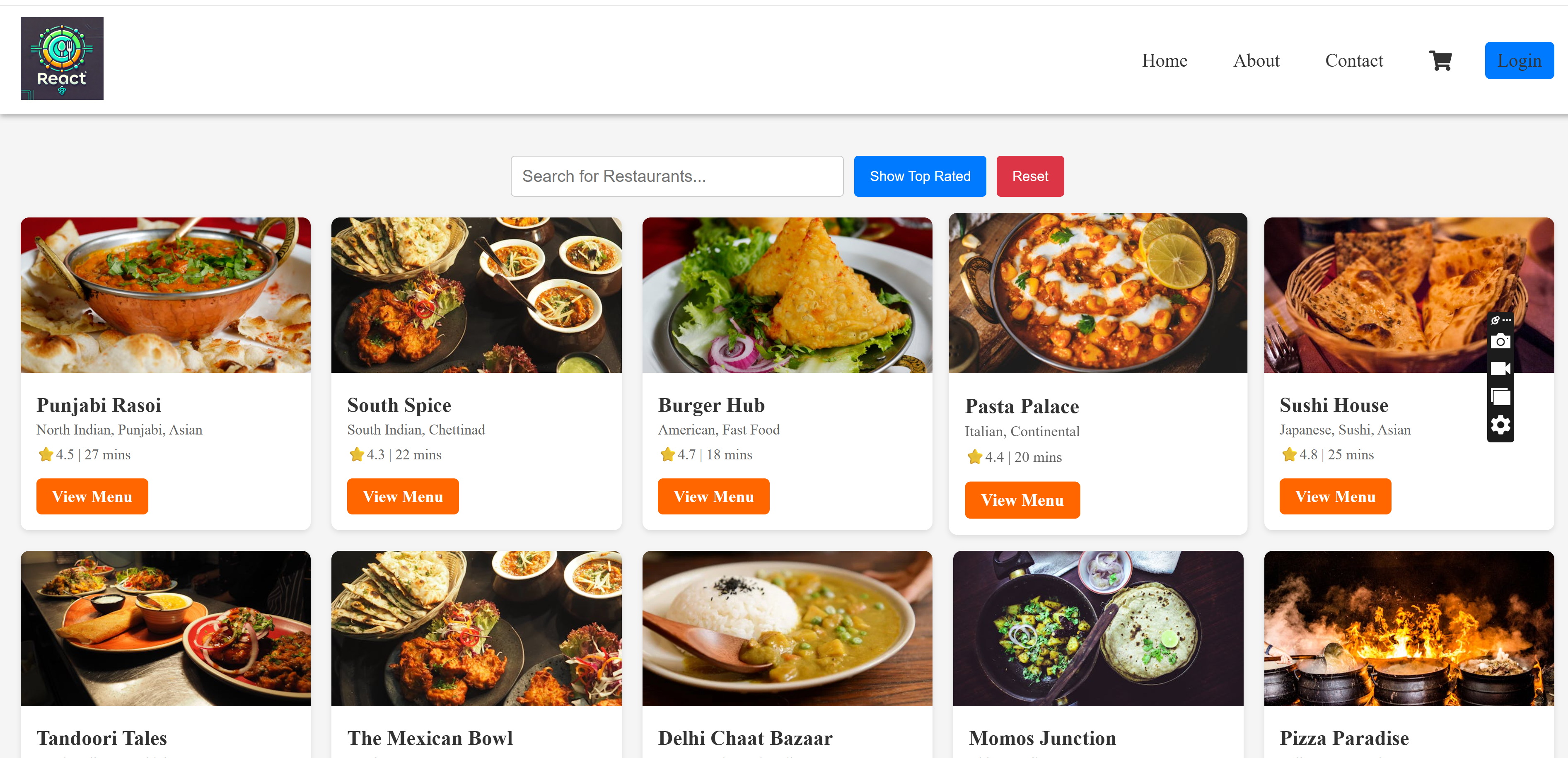Open the About page
Screen dimensions: 1568x758
[1256, 60]
